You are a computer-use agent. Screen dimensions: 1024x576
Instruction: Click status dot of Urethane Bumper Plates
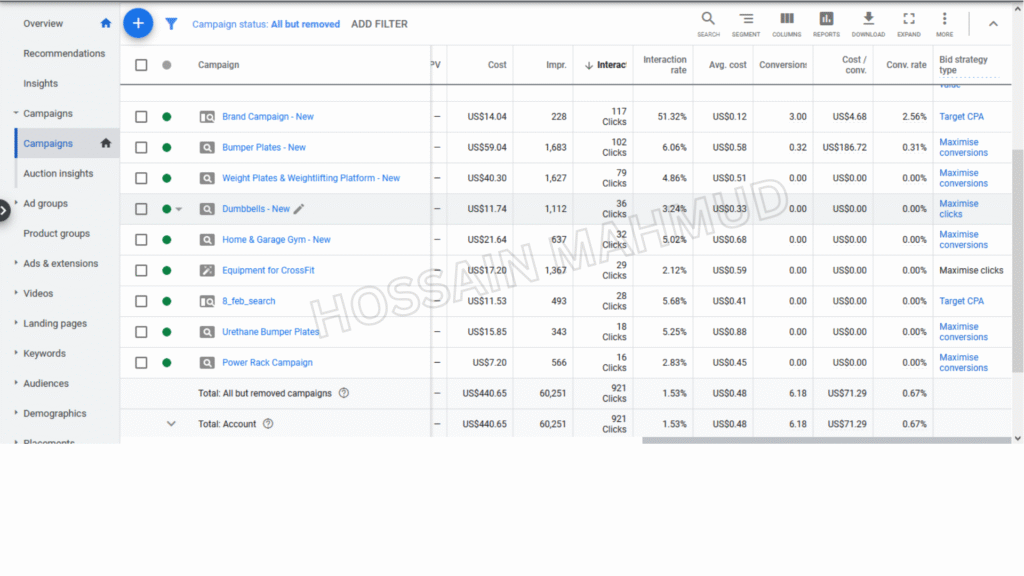[167, 332]
